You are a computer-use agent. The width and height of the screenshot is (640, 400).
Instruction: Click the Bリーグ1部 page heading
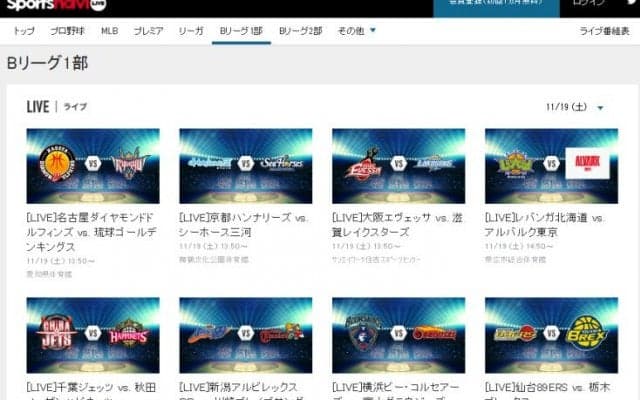[47, 63]
